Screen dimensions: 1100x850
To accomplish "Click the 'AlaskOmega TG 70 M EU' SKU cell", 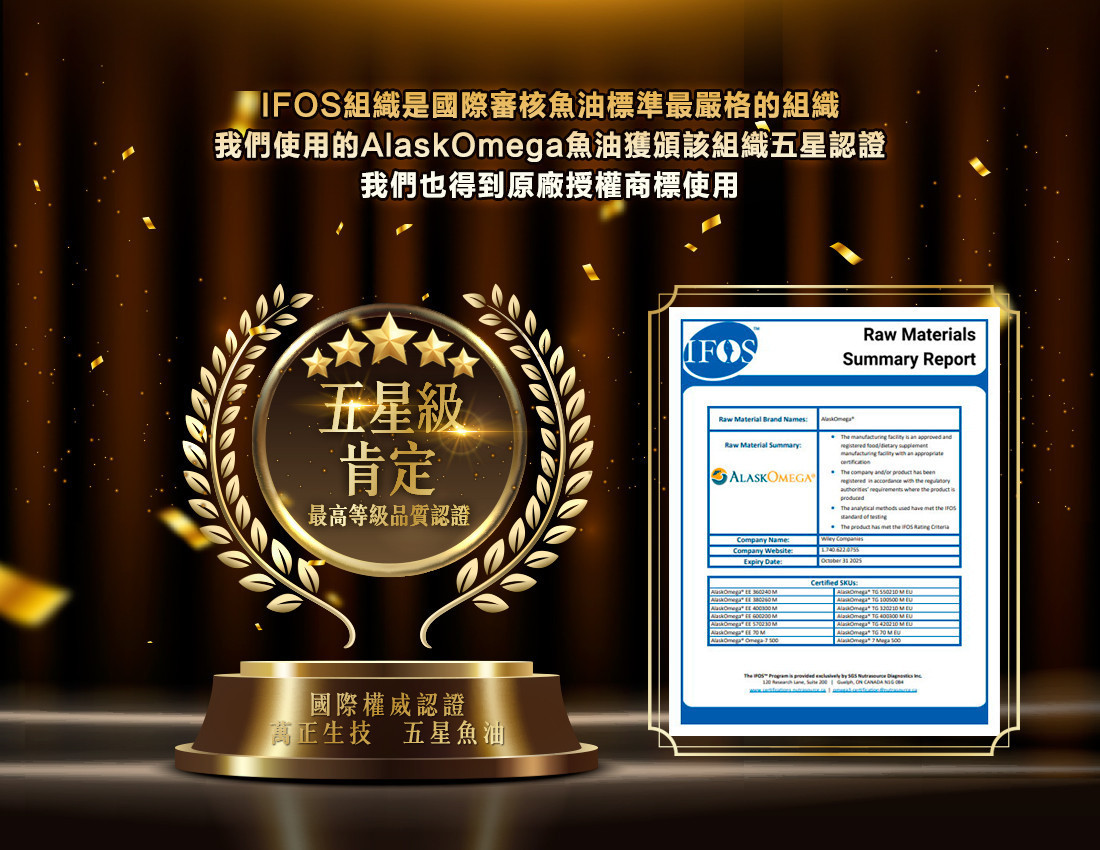I will click(897, 633).
